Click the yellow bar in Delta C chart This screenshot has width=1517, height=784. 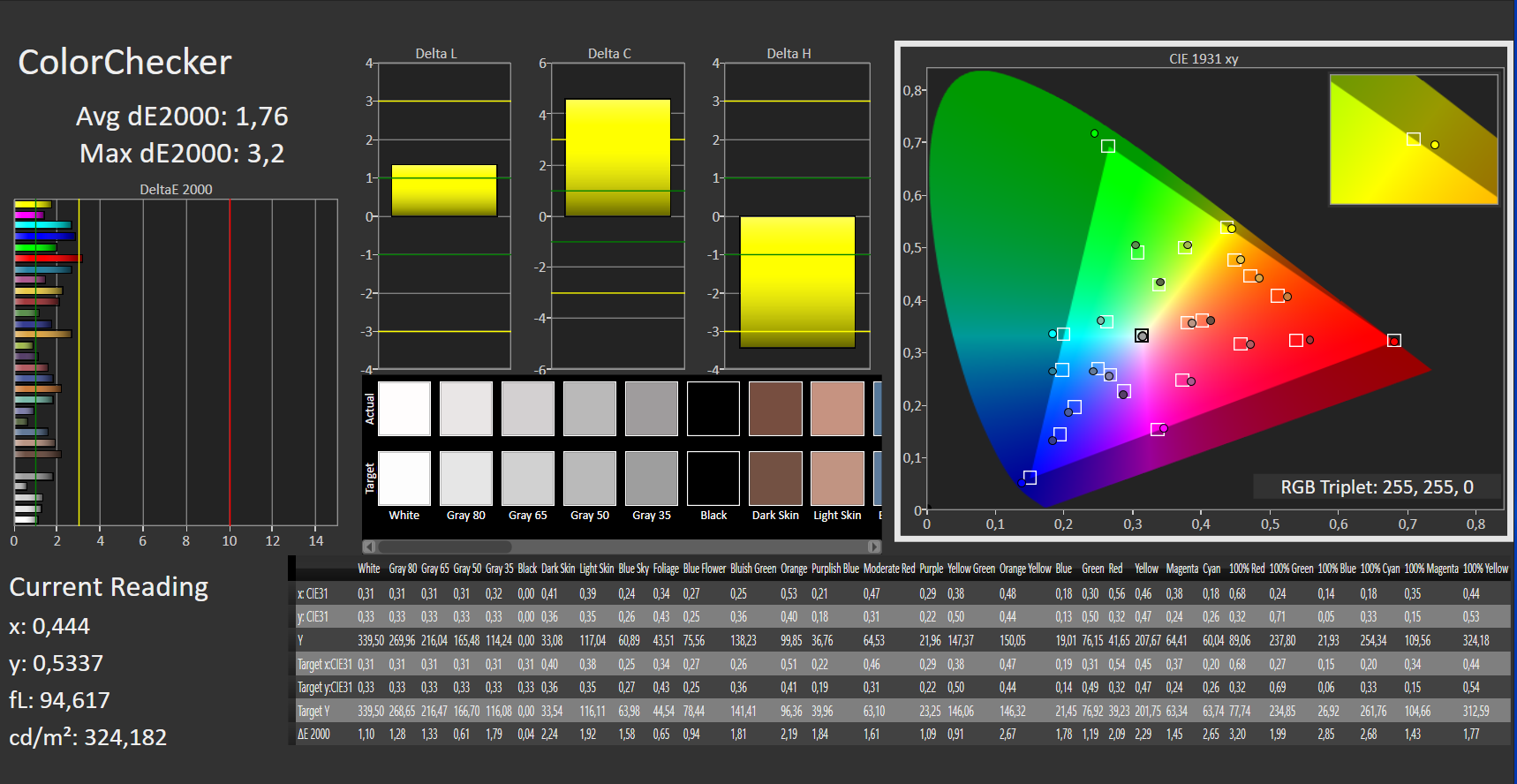coord(617,158)
